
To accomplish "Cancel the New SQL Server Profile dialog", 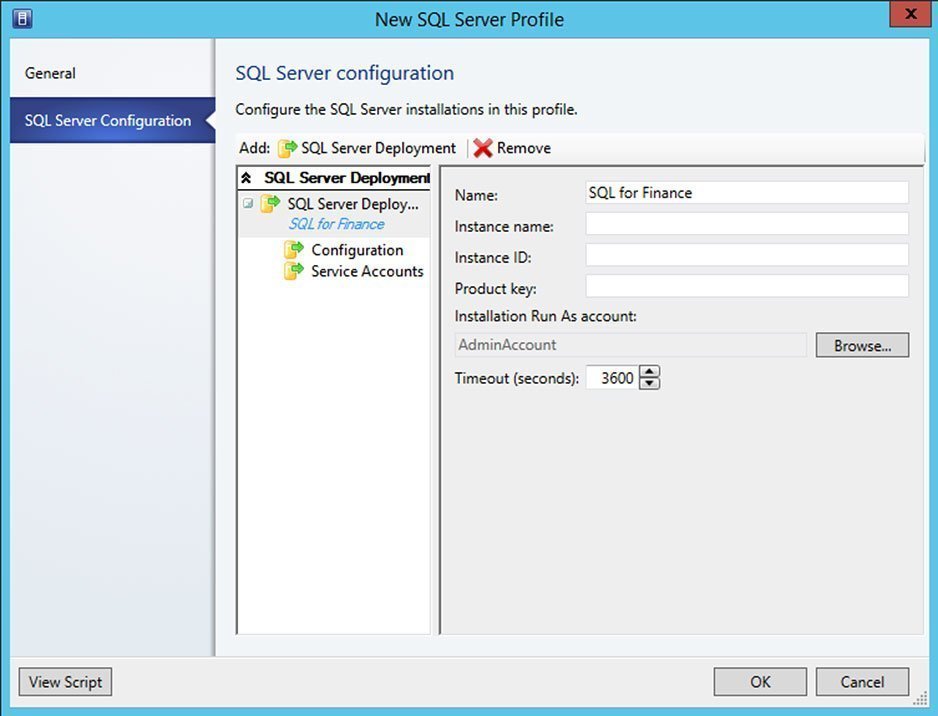I will point(862,682).
